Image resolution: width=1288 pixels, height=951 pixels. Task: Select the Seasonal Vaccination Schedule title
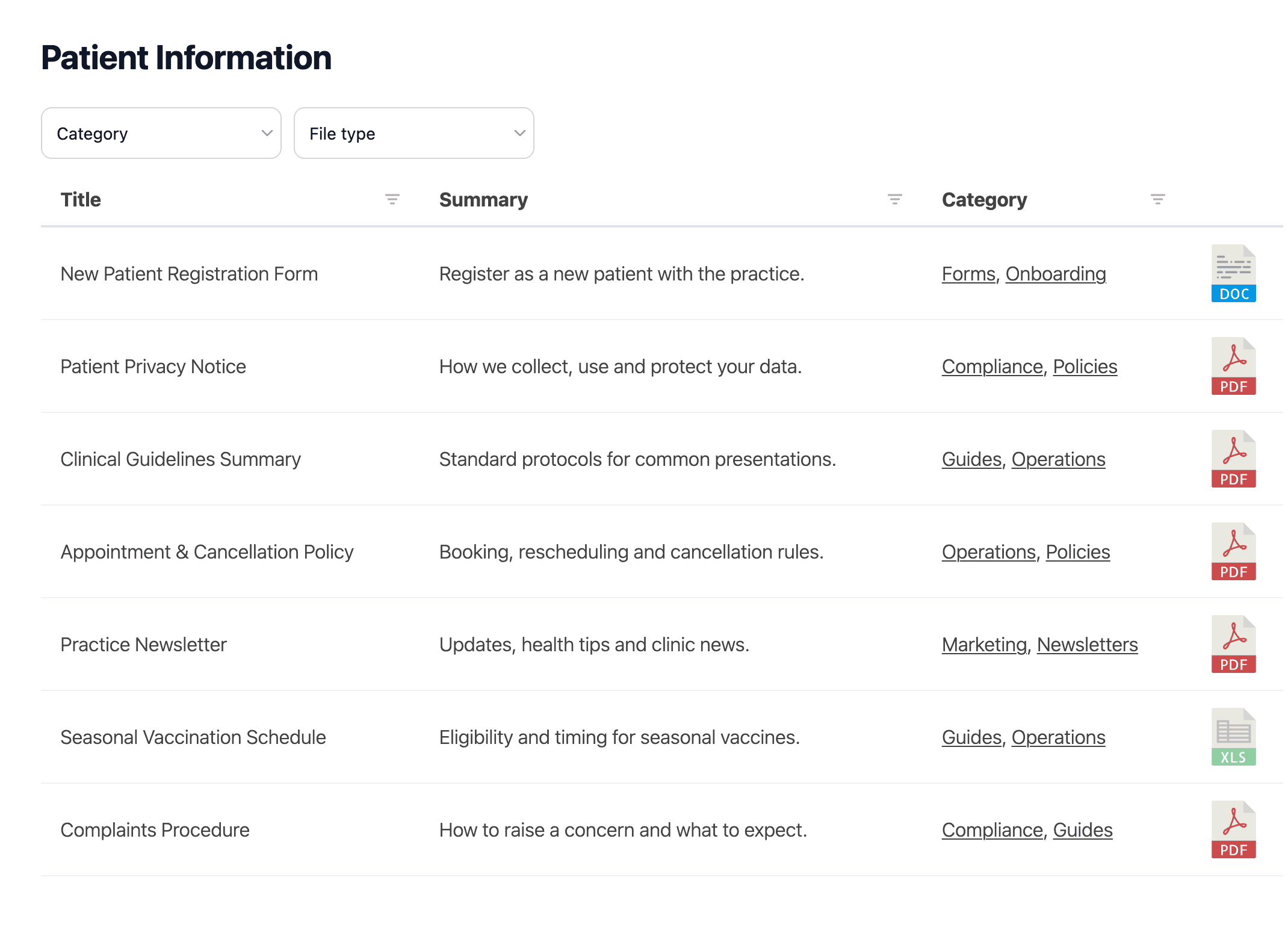pyautogui.click(x=193, y=737)
